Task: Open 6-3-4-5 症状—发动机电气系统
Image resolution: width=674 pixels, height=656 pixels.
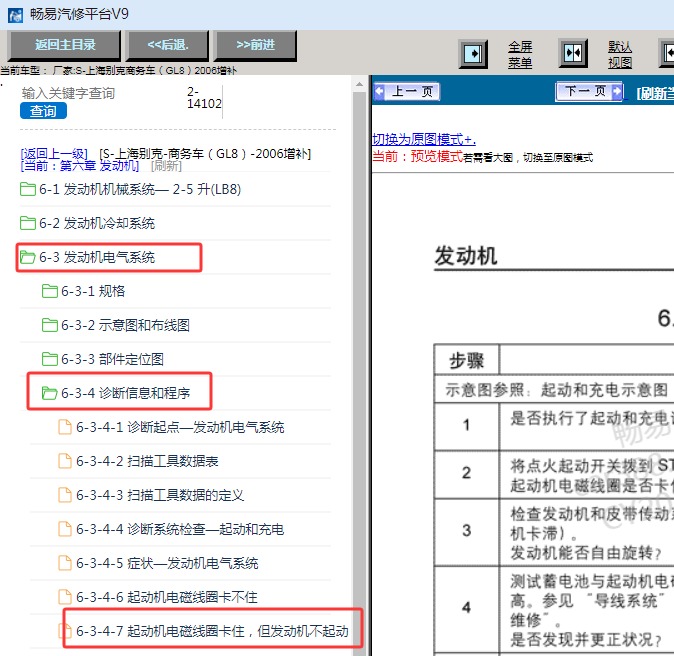Action: (x=167, y=563)
